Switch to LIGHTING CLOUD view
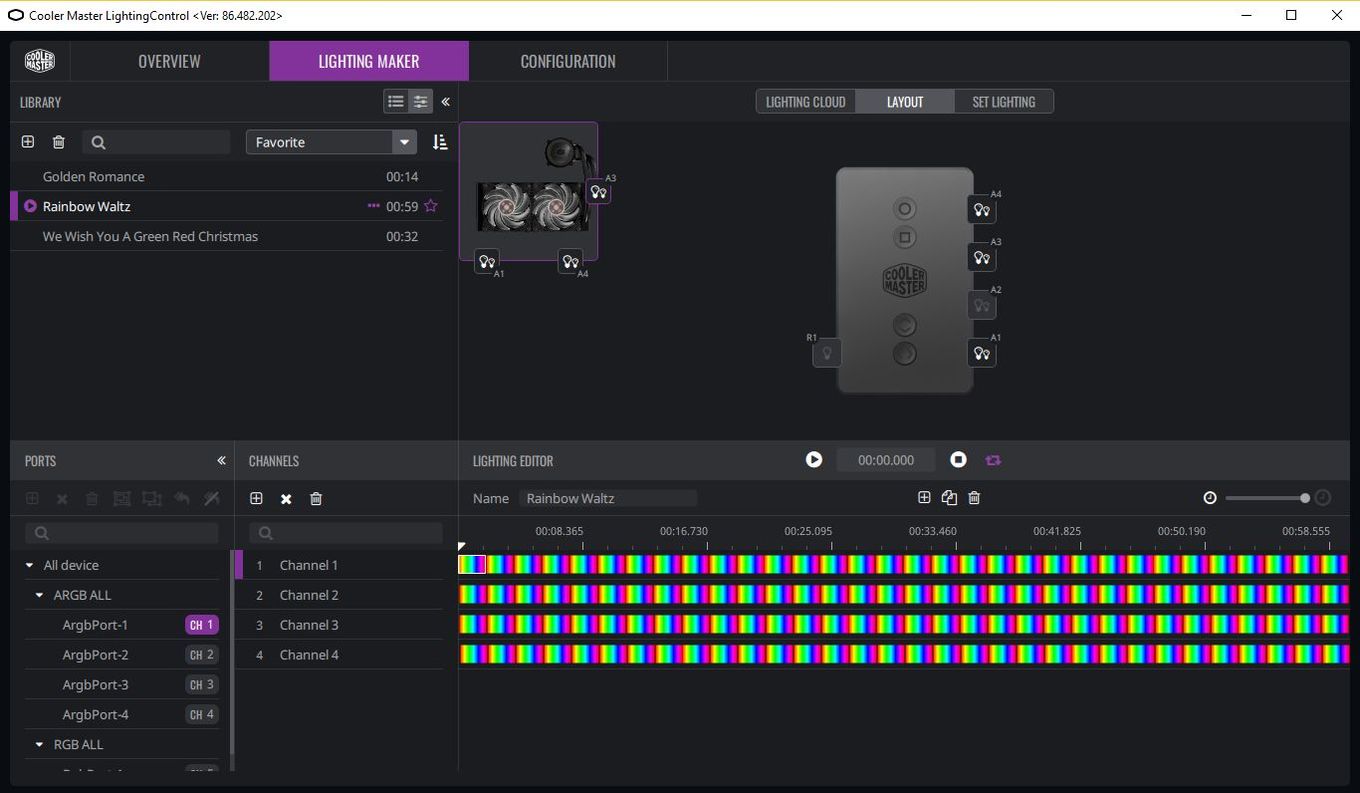This screenshot has height=793, width=1360. point(806,102)
